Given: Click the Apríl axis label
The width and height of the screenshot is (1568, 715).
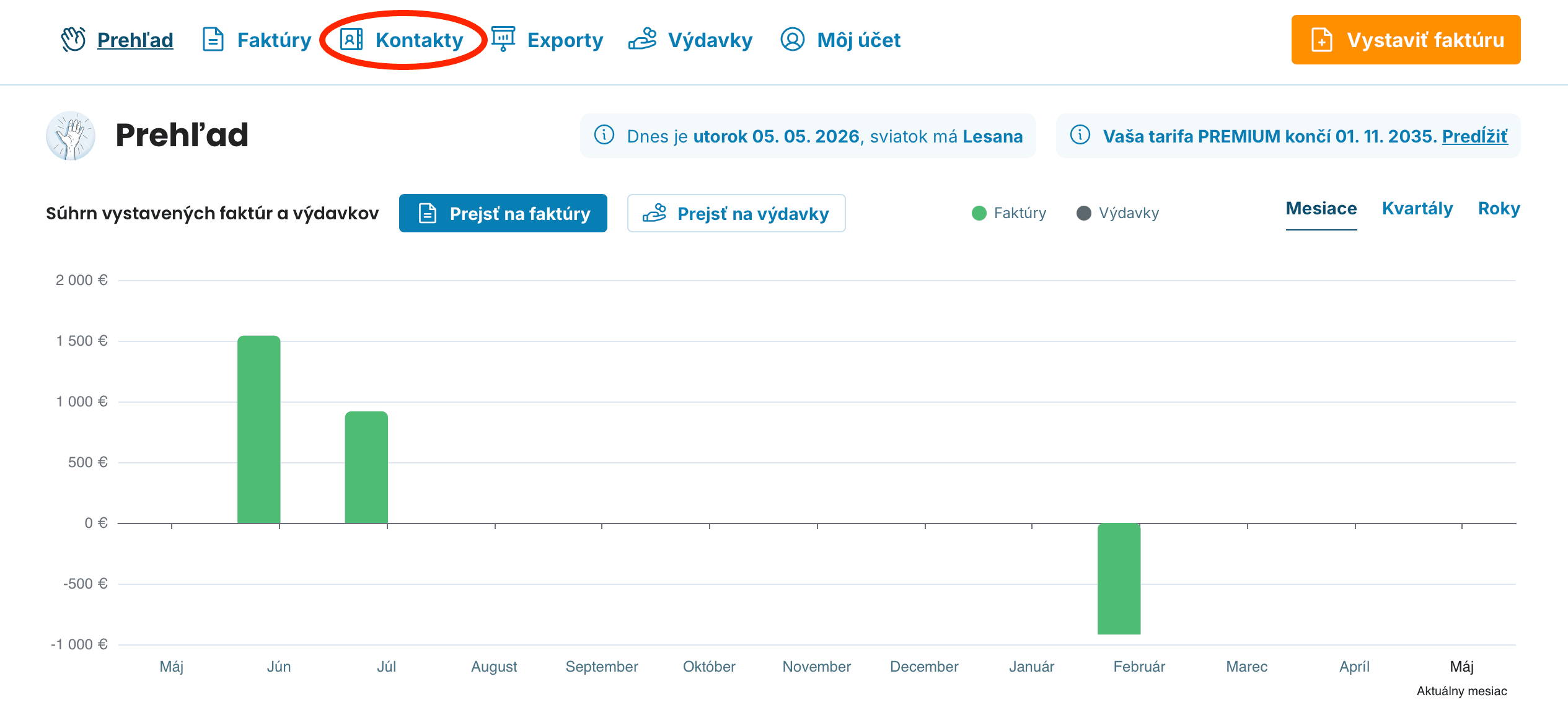Looking at the screenshot, I should pyautogui.click(x=1354, y=667).
